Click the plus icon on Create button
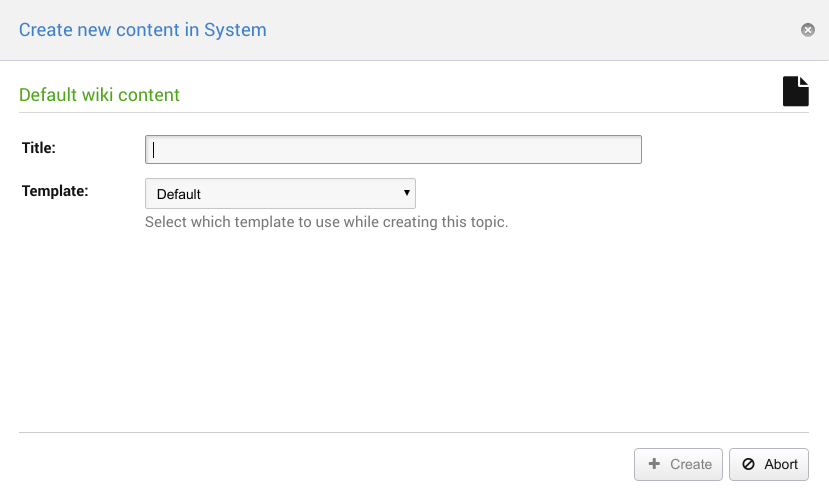 click(x=654, y=464)
